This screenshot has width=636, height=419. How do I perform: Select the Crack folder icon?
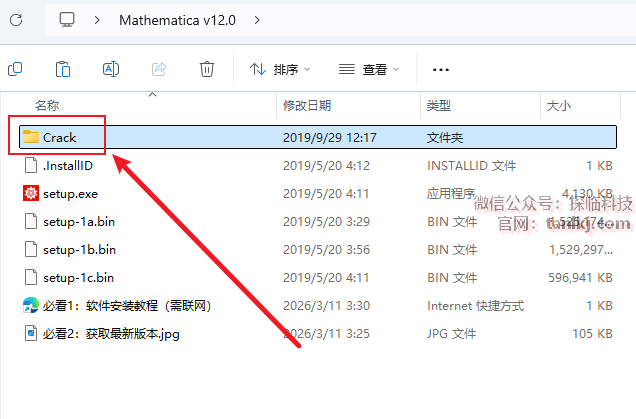pos(31,137)
